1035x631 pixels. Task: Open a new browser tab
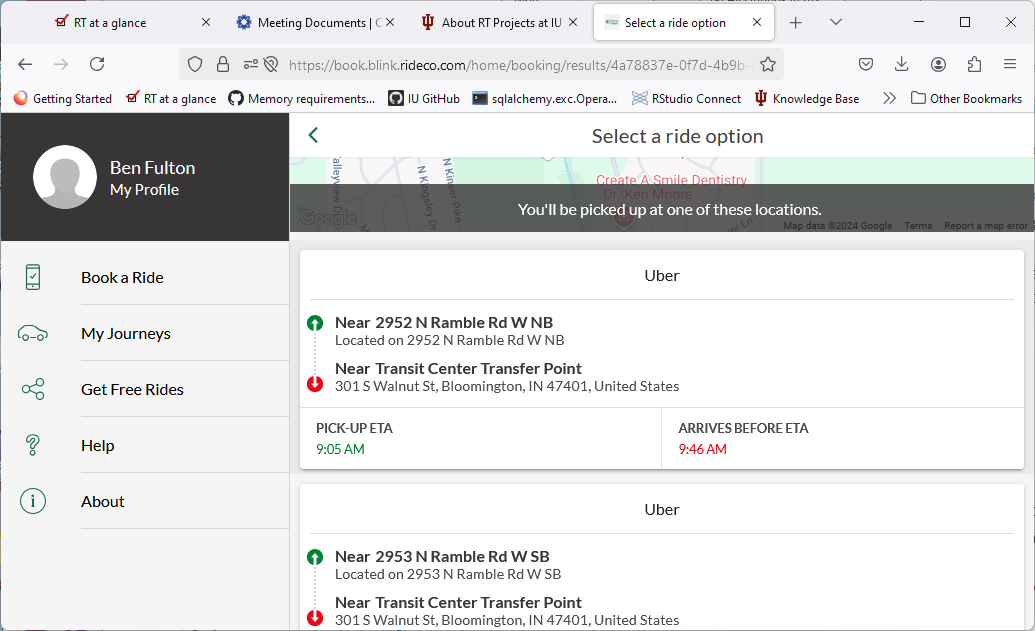pyautogui.click(x=796, y=23)
